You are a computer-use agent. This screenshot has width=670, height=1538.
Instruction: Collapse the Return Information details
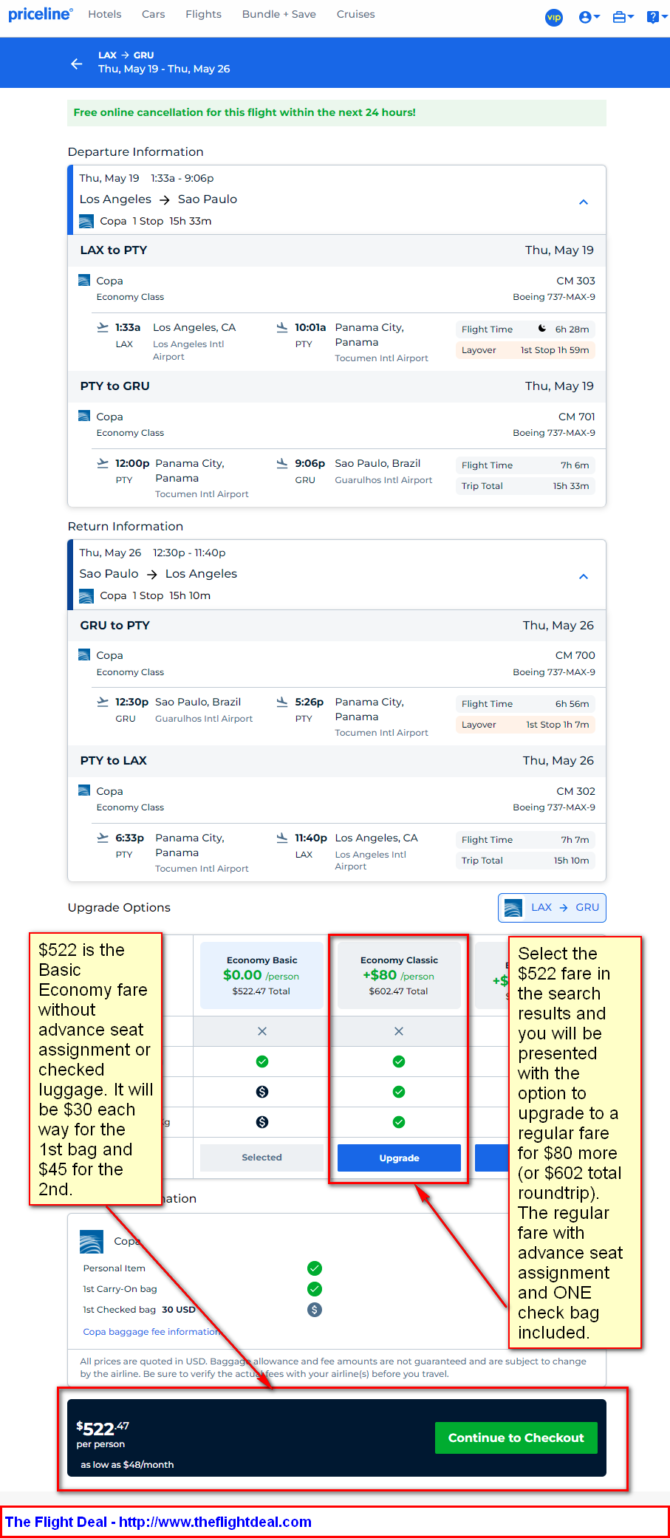click(x=584, y=576)
